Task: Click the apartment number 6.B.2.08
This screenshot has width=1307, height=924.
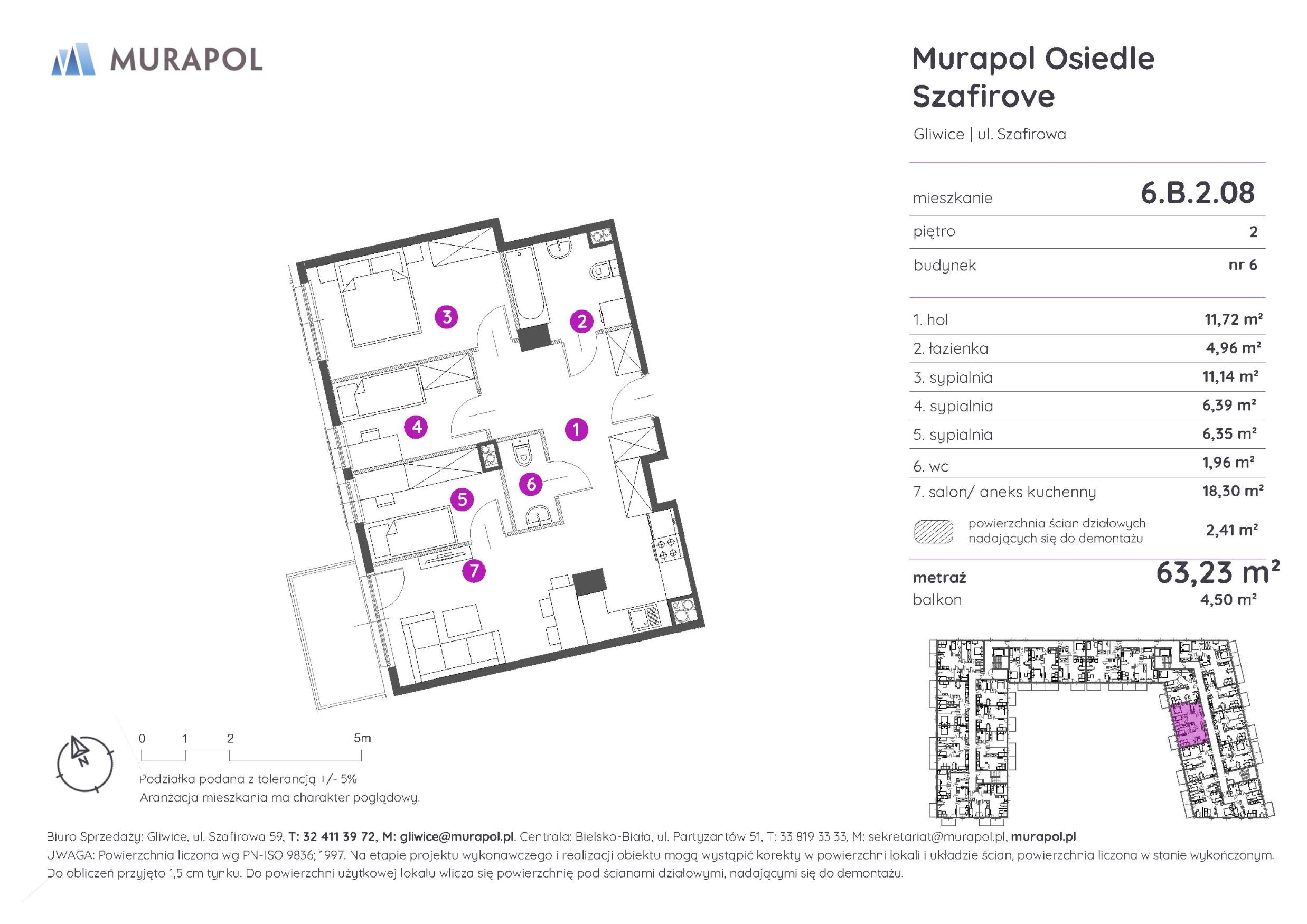Action: coord(1197,193)
